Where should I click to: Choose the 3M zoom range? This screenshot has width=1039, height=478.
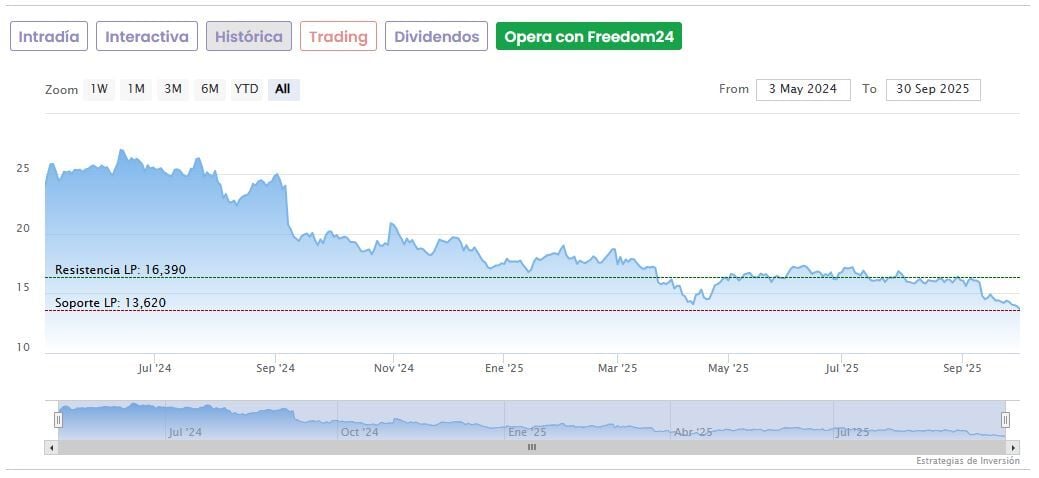click(x=173, y=89)
